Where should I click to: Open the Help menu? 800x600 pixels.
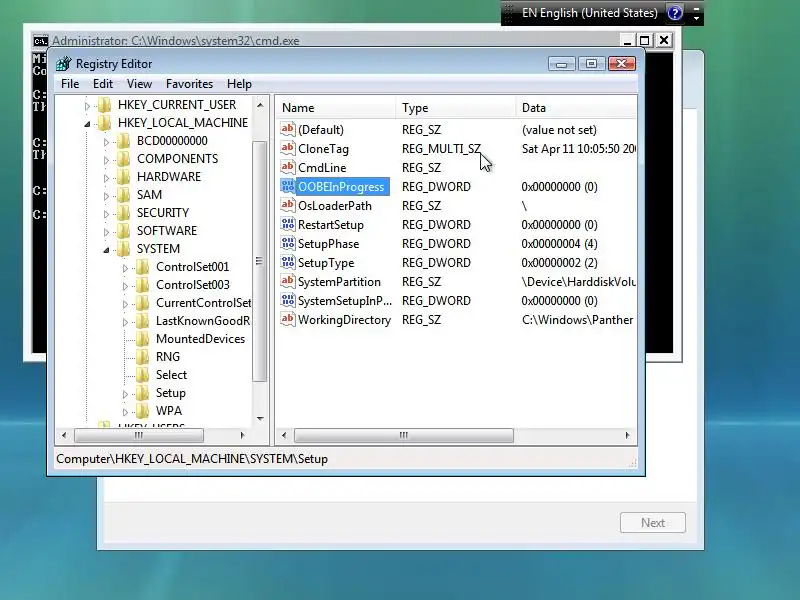tap(239, 84)
